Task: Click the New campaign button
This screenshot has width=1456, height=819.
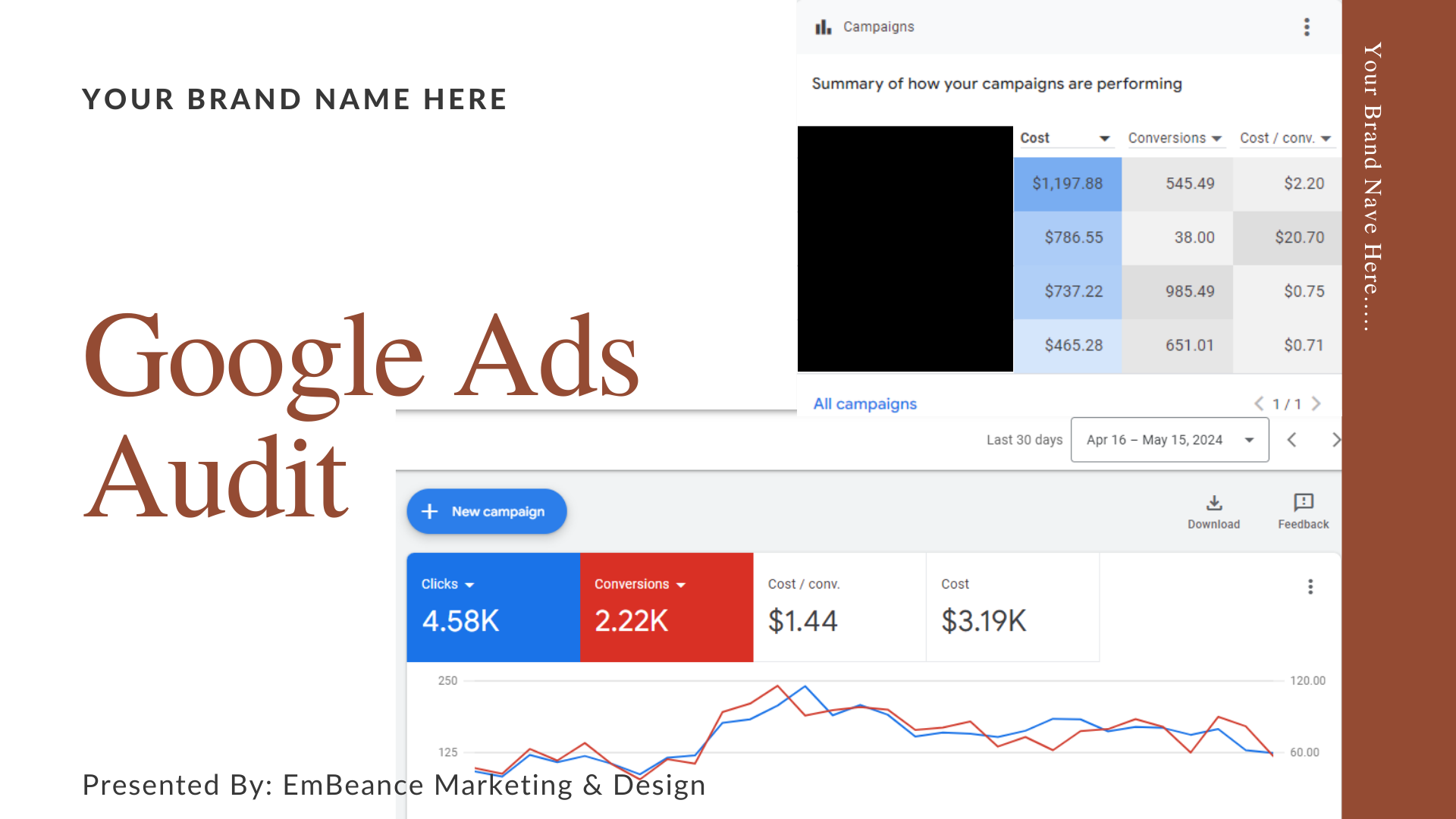Action: pos(487,512)
